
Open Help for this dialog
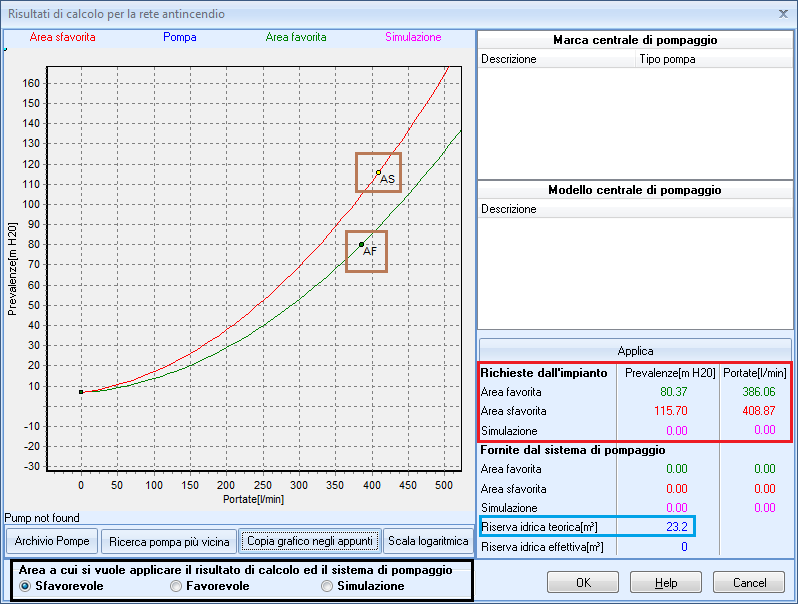point(666,582)
